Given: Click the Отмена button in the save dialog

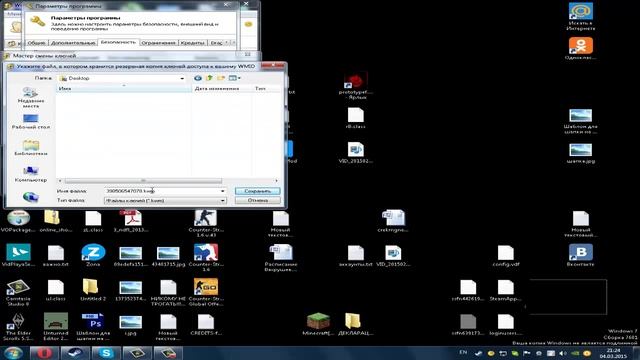Looking at the screenshot, I should click(x=257, y=200).
